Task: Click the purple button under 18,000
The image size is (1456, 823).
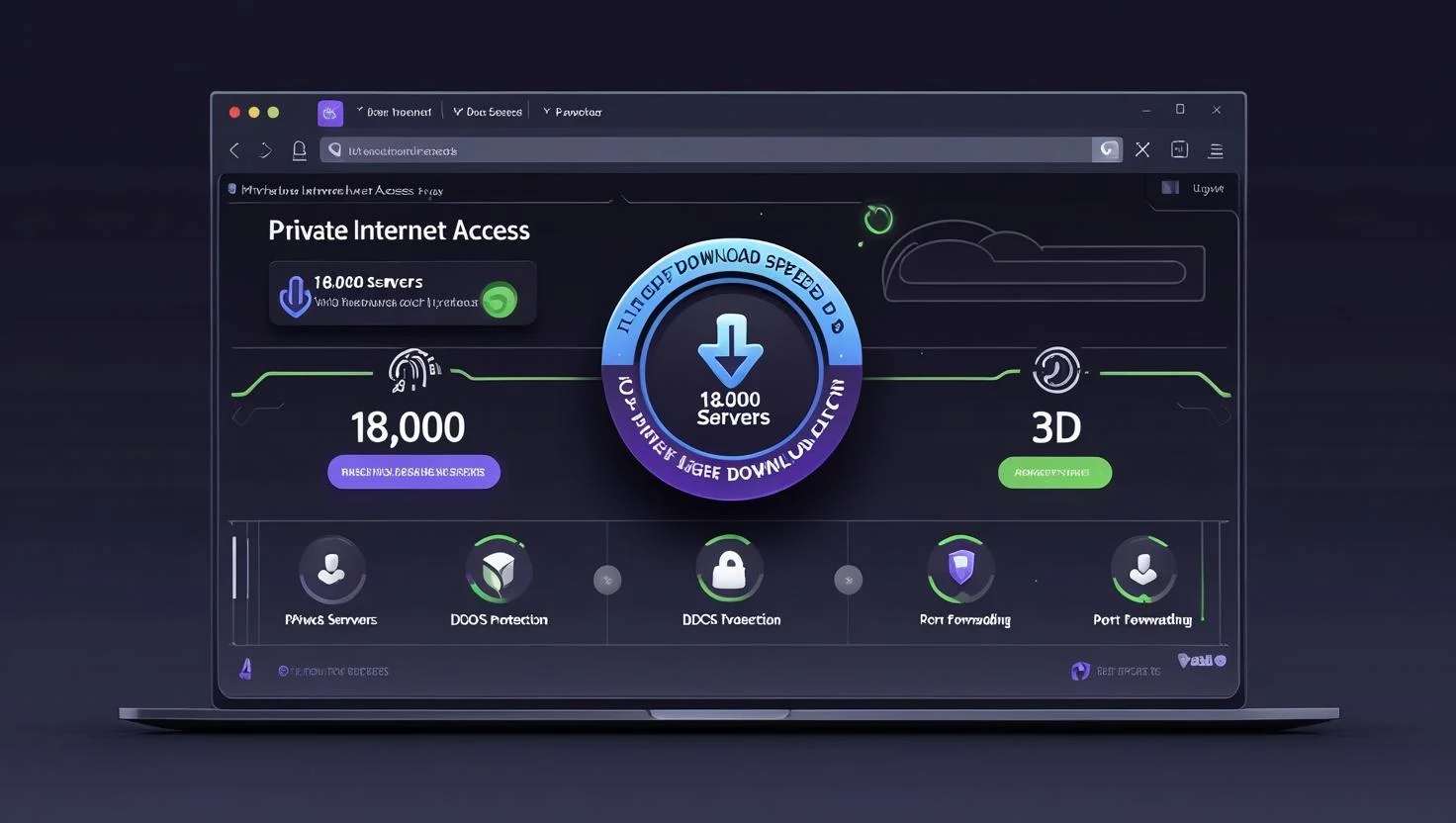Action: tap(413, 472)
